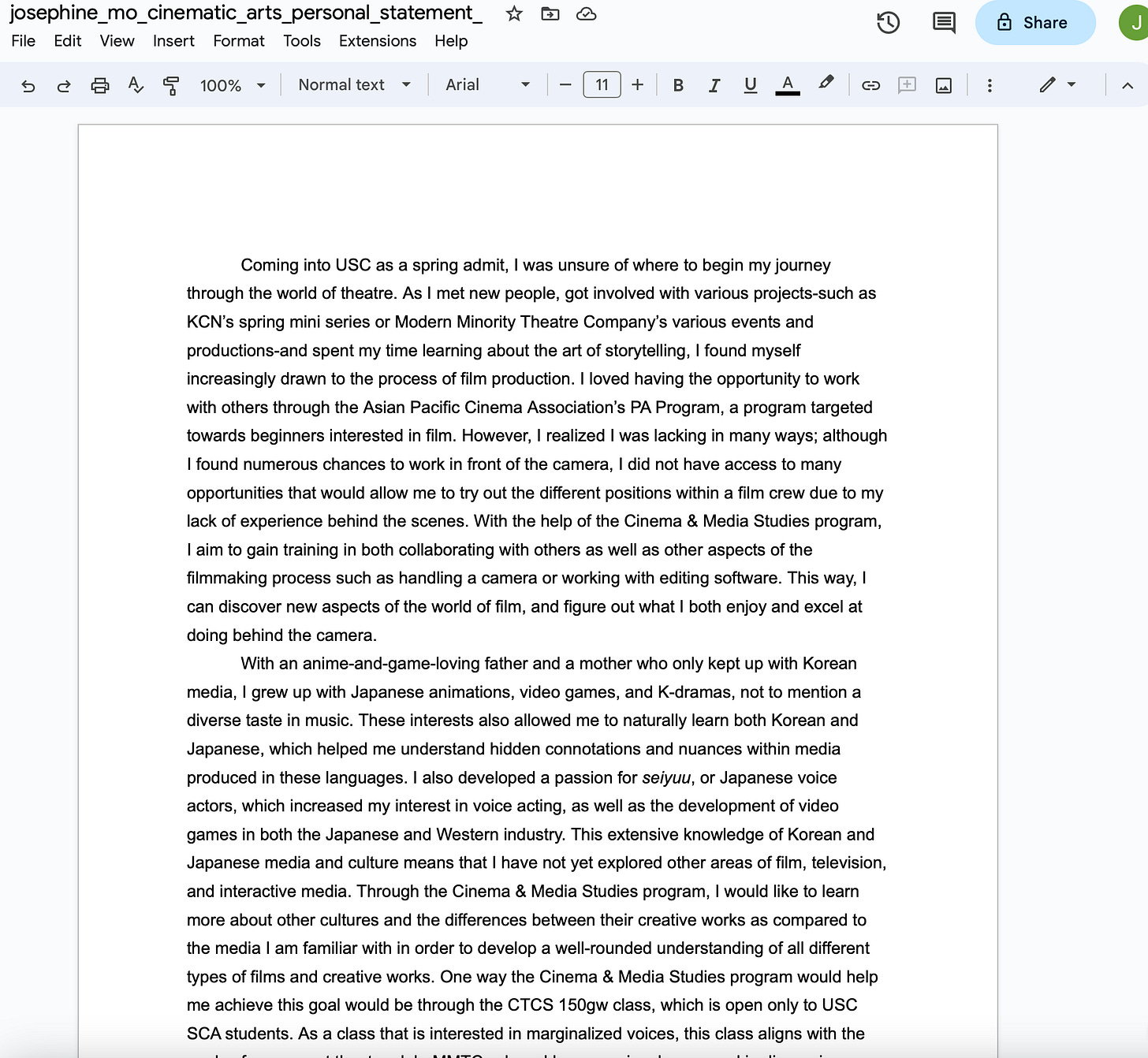Open the Format menu
Screen dimensions: 1148x1058
click(x=239, y=41)
